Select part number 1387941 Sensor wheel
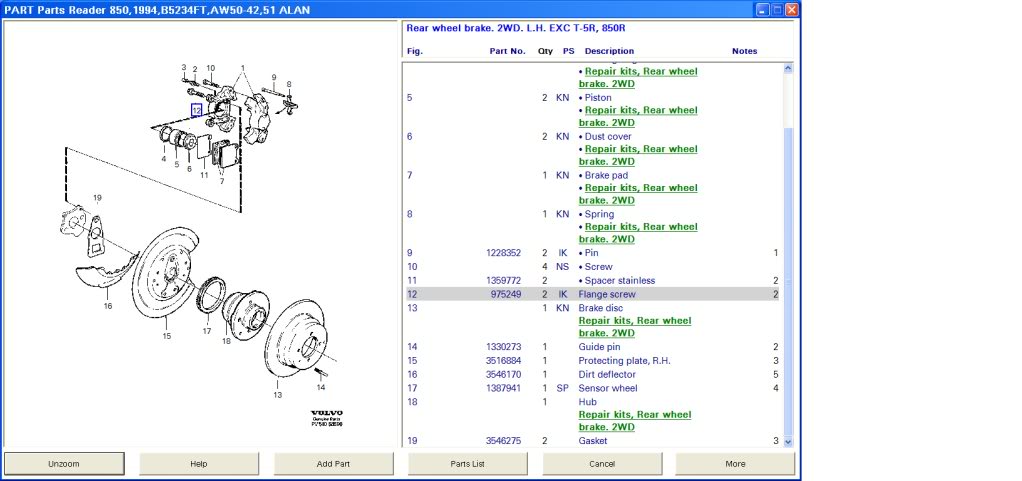Viewport: 1022px width, 481px height. (503, 388)
